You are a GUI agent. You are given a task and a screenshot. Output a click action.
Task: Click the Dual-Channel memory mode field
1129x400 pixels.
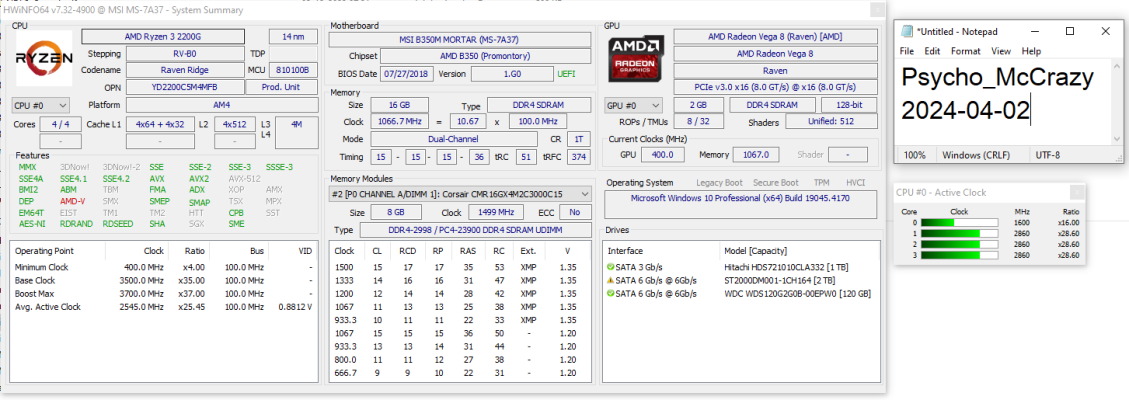[454, 139]
